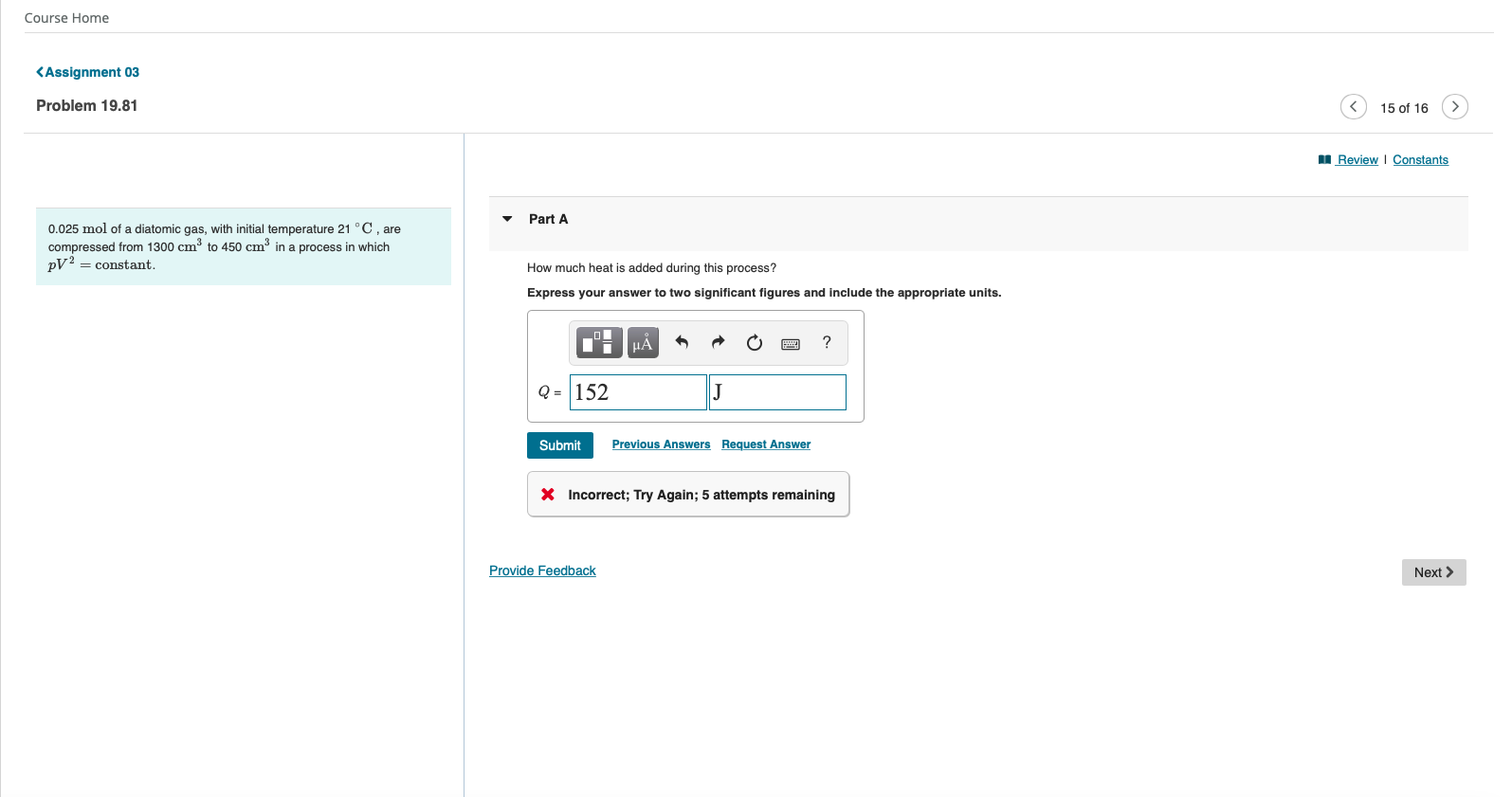Open Provide Feedback link
This screenshot has height=797, width=1512.
pos(542,571)
